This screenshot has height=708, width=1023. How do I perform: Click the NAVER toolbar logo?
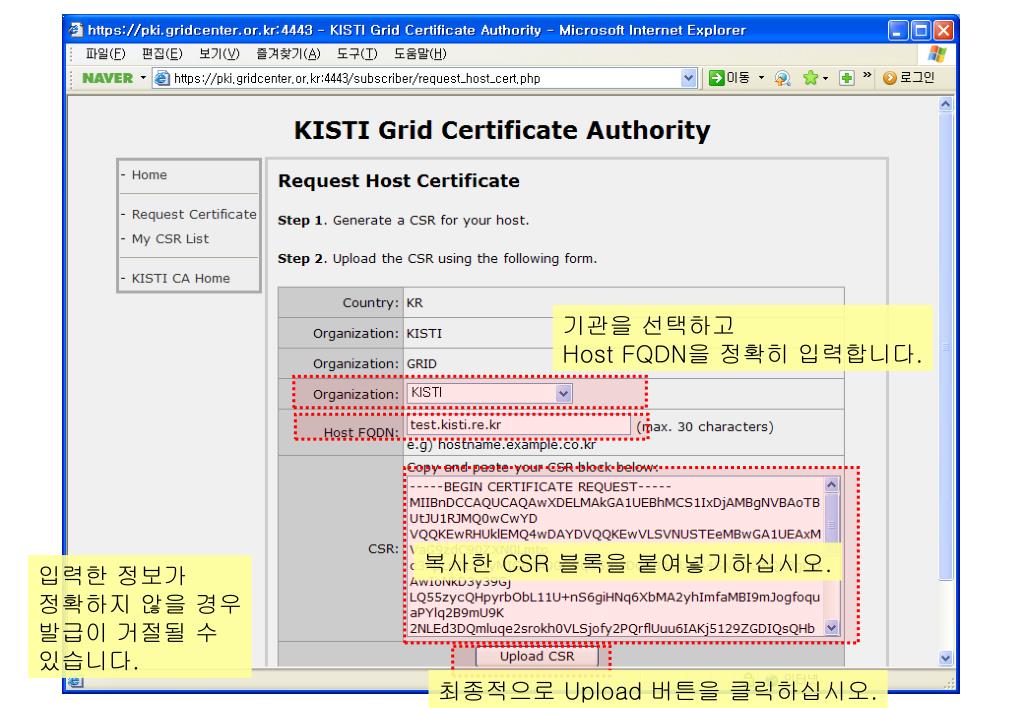click(108, 78)
